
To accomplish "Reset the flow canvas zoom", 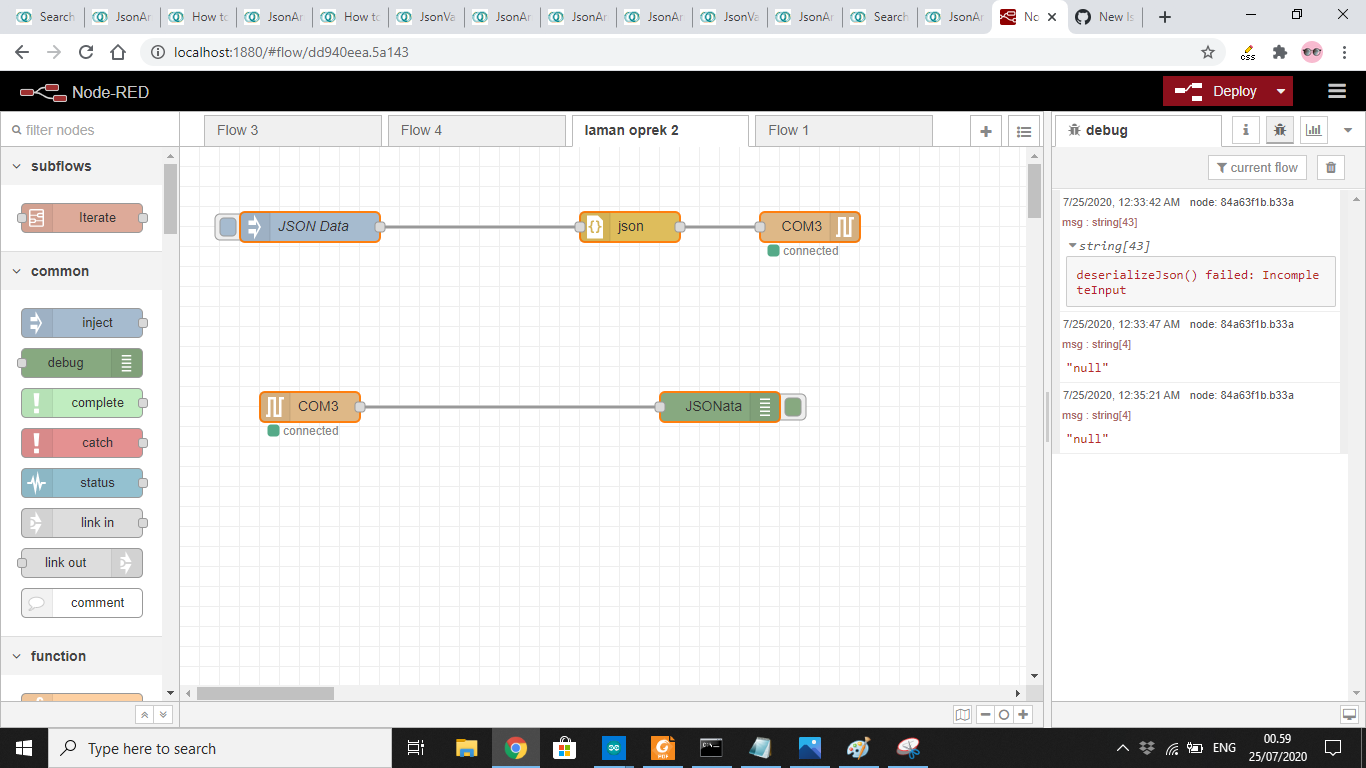I will point(1003,714).
